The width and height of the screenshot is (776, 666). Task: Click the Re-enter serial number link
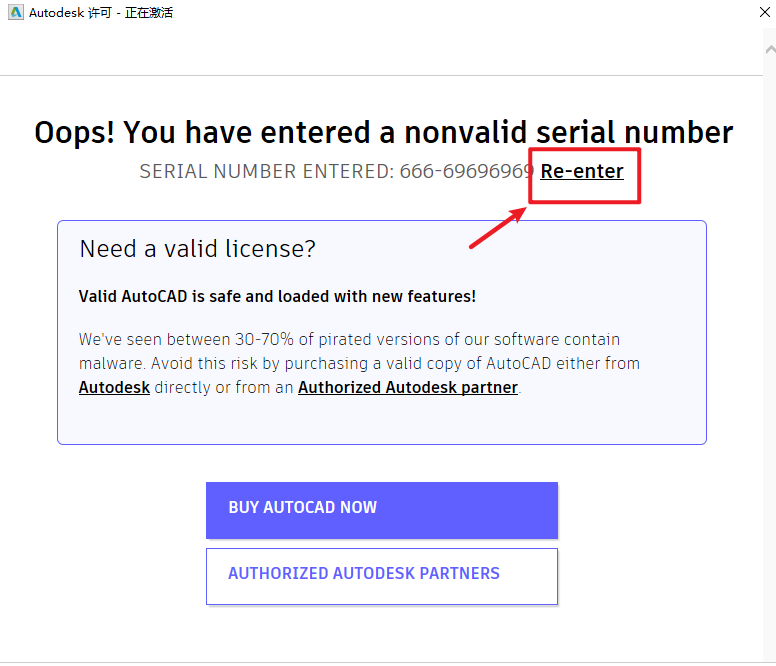pos(582,171)
